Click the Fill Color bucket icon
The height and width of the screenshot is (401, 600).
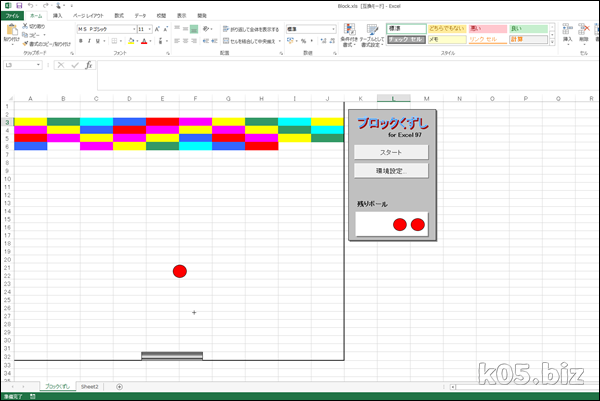click(x=131, y=41)
